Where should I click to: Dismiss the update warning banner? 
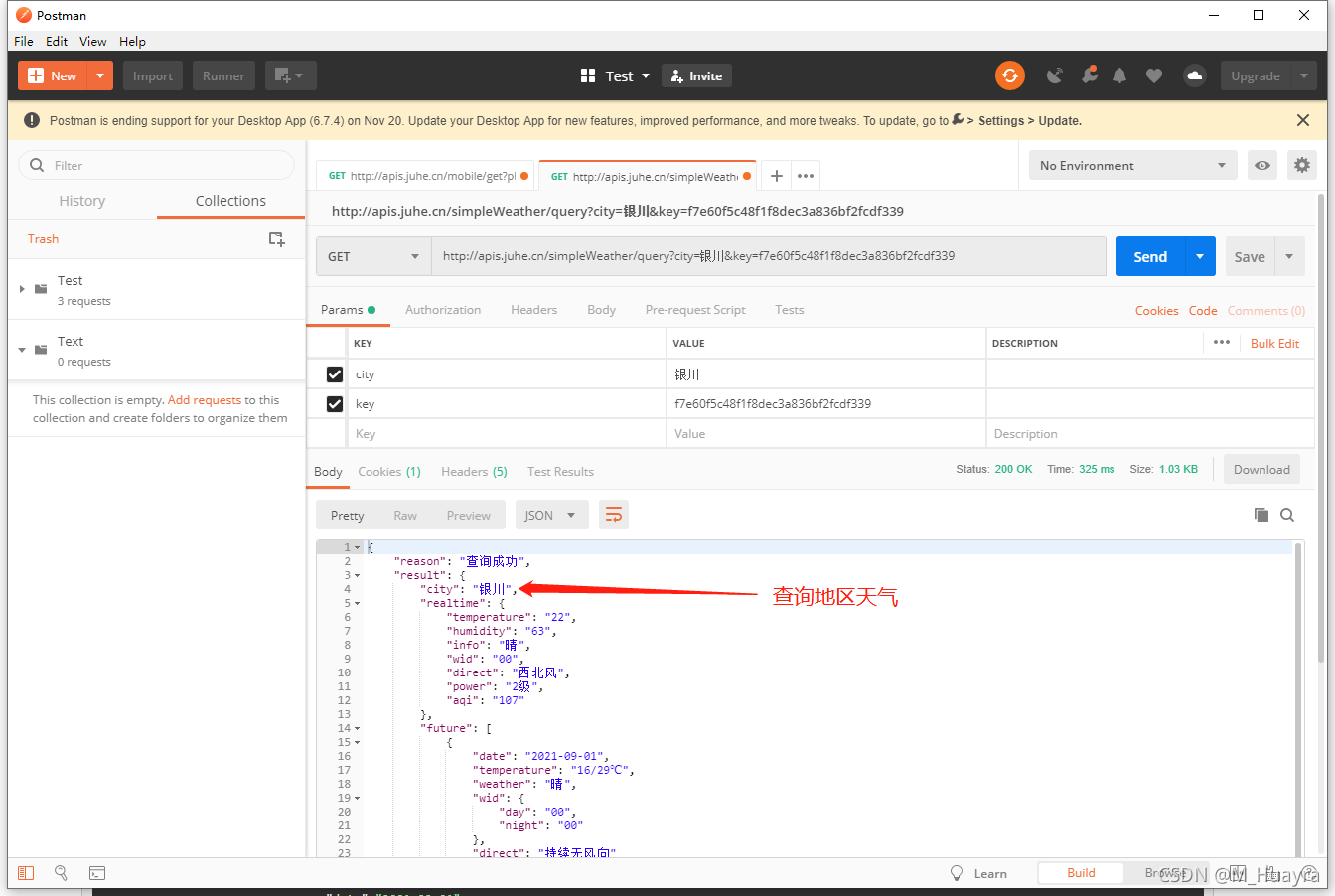[x=1302, y=120]
